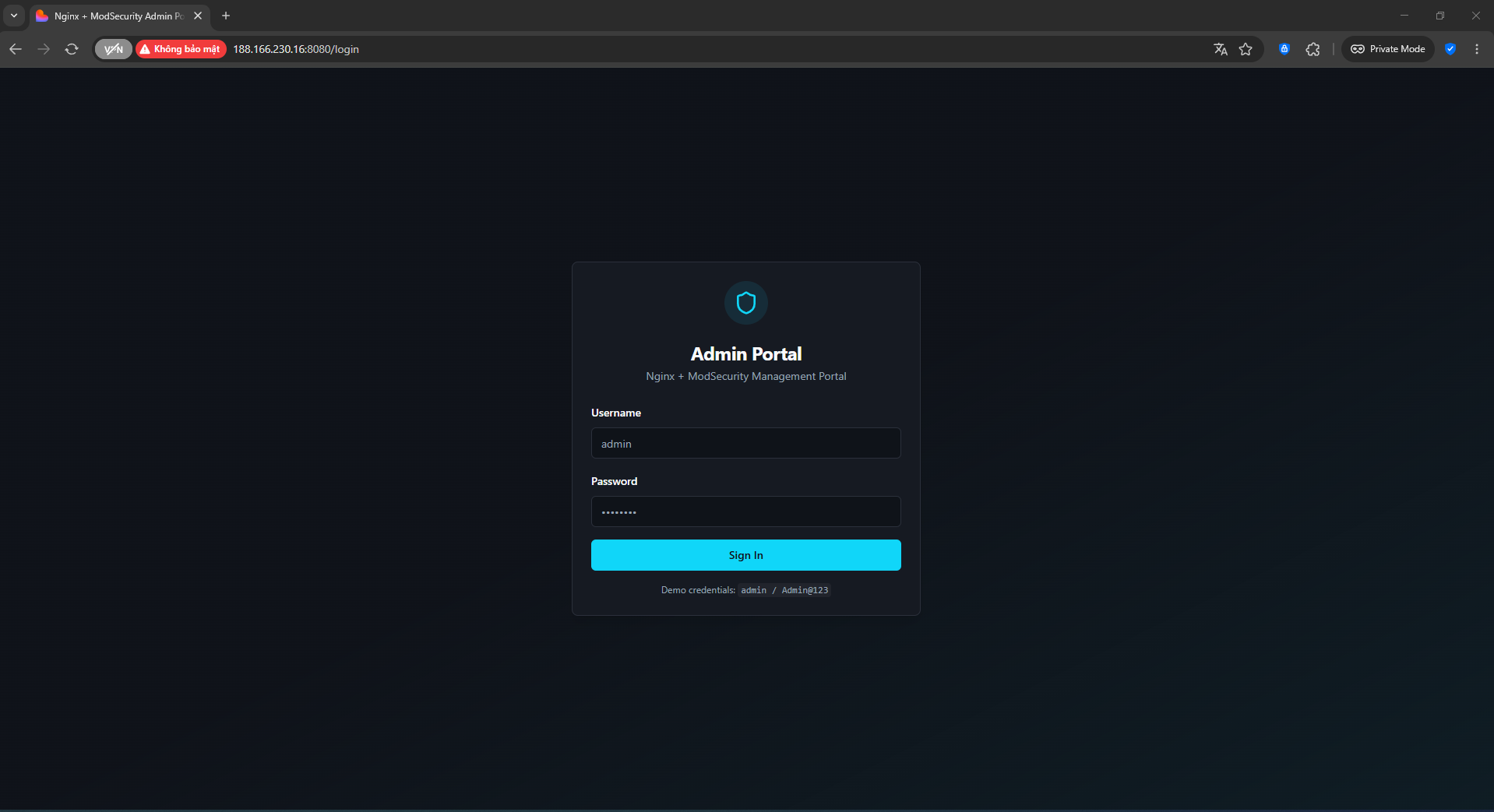This screenshot has height=812, width=1494.
Task: Click the Private Mode indicator
Action: point(1387,49)
